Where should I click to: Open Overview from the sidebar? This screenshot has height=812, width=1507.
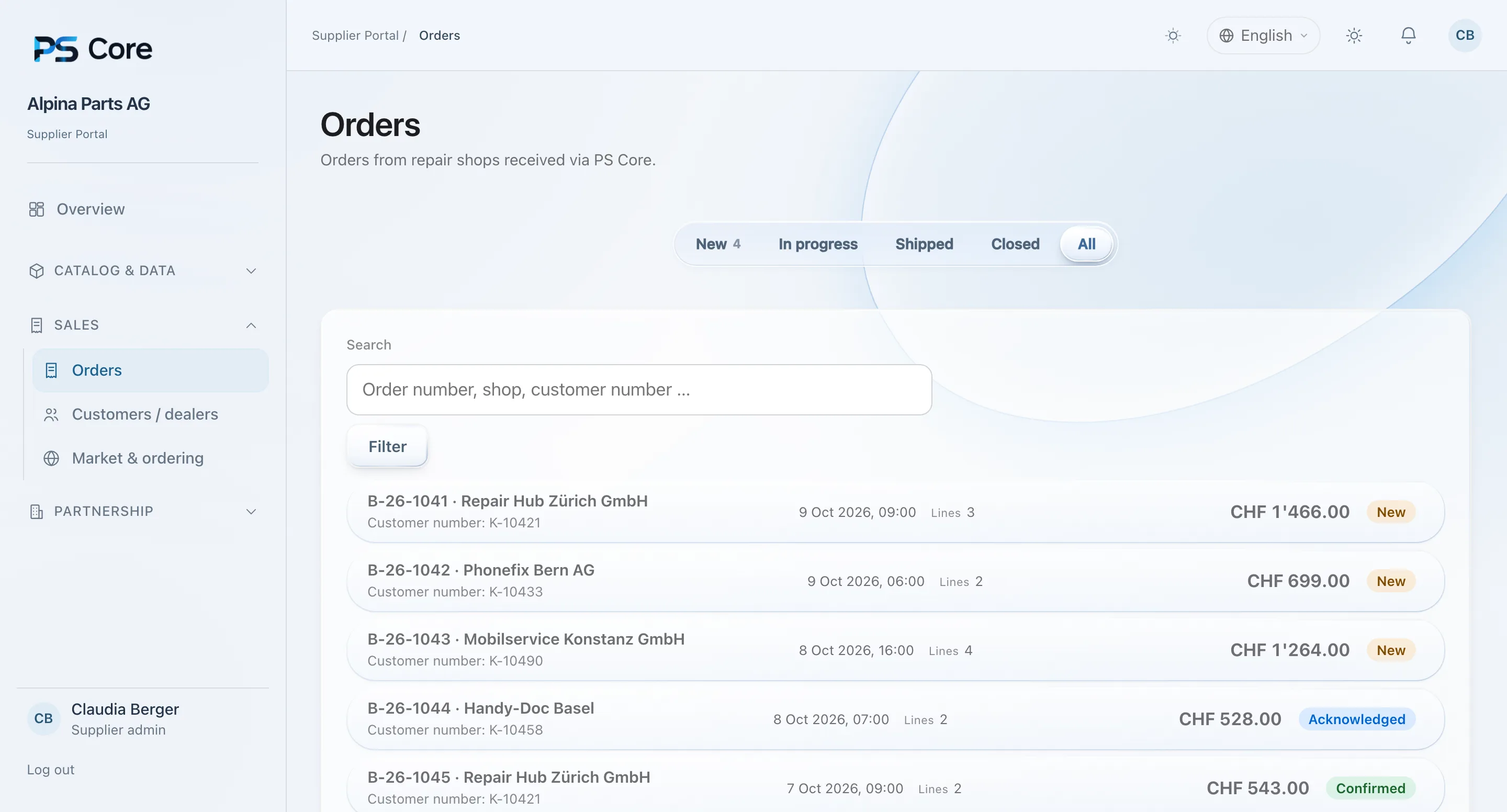pyautogui.click(x=91, y=209)
